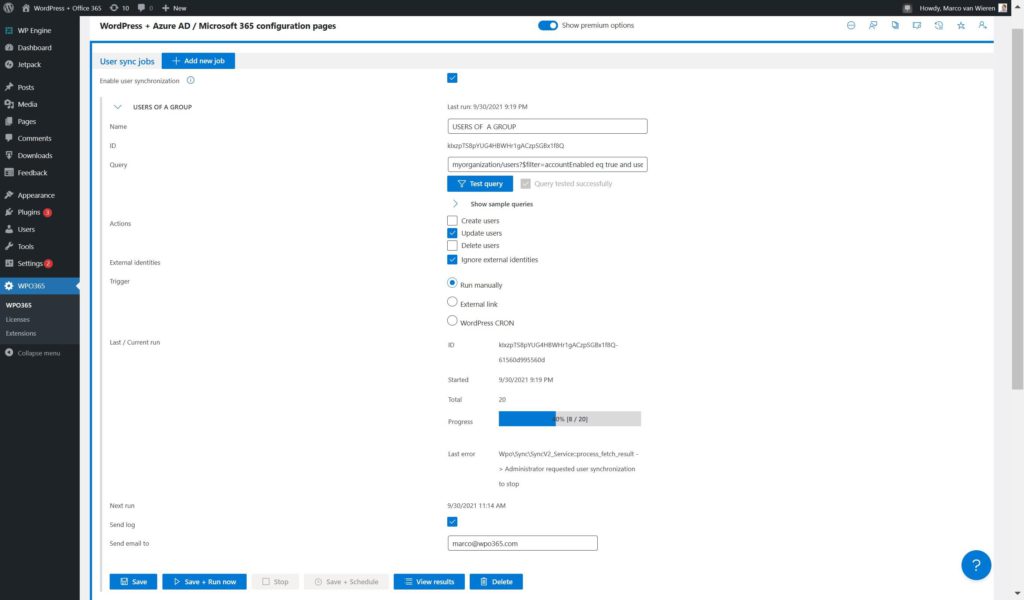Open the help question mark bubble
Viewport: 1024px width, 600px height.
(976, 565)
